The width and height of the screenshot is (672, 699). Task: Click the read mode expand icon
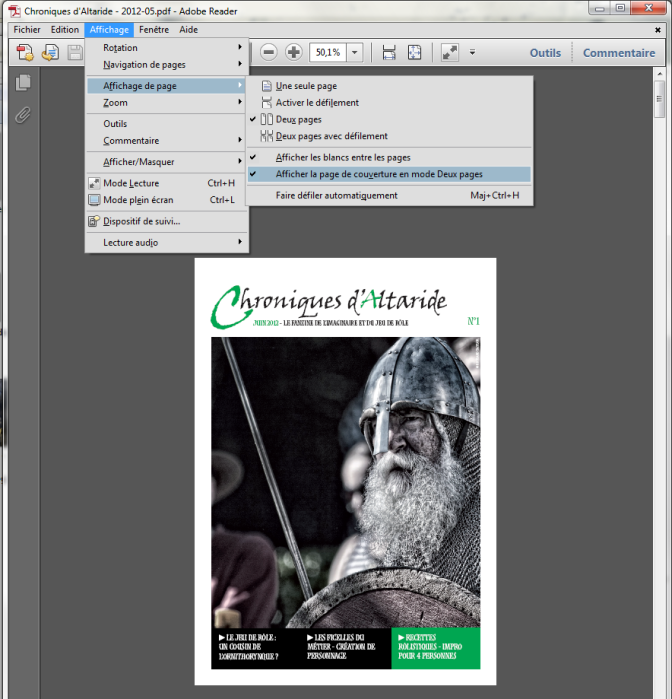(x=450, y=52)
